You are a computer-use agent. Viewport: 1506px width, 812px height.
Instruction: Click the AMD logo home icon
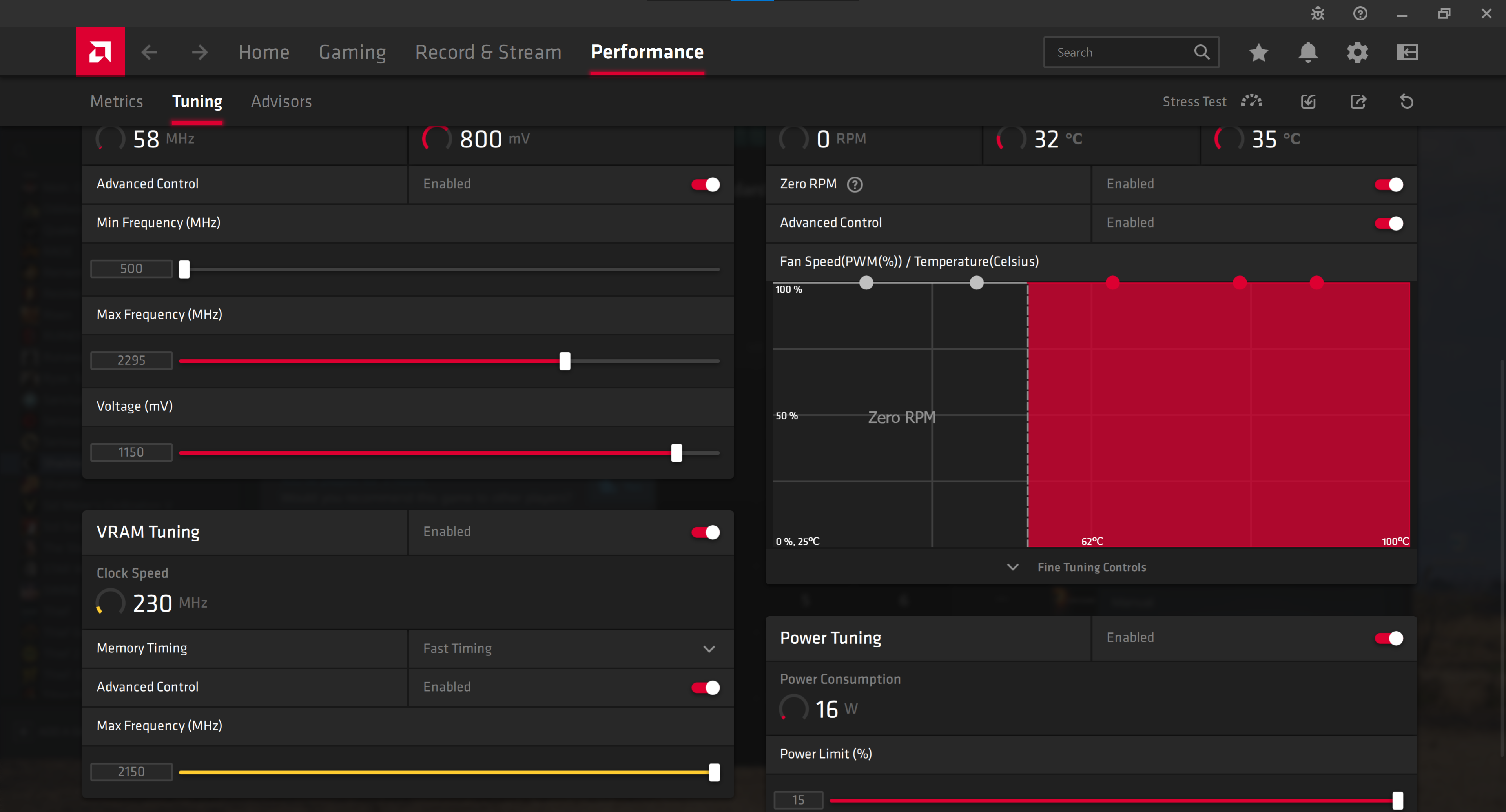pyautogui.click(x=100, y=52)
